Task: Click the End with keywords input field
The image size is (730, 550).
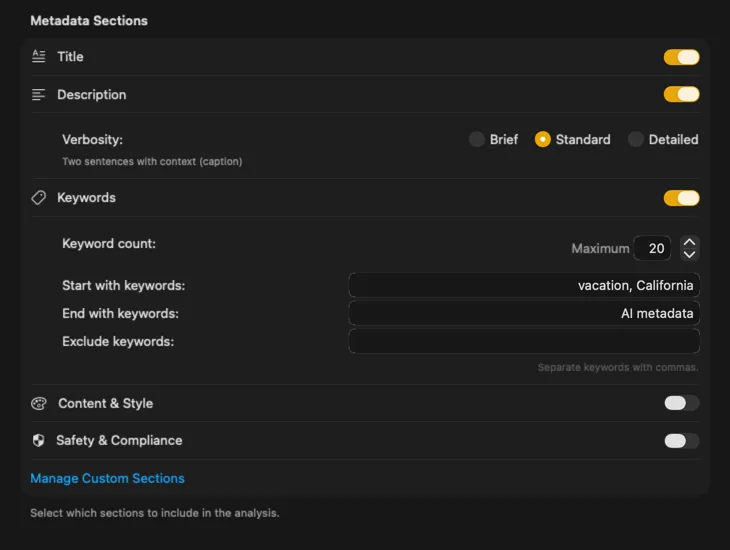Action: point(524,313)
